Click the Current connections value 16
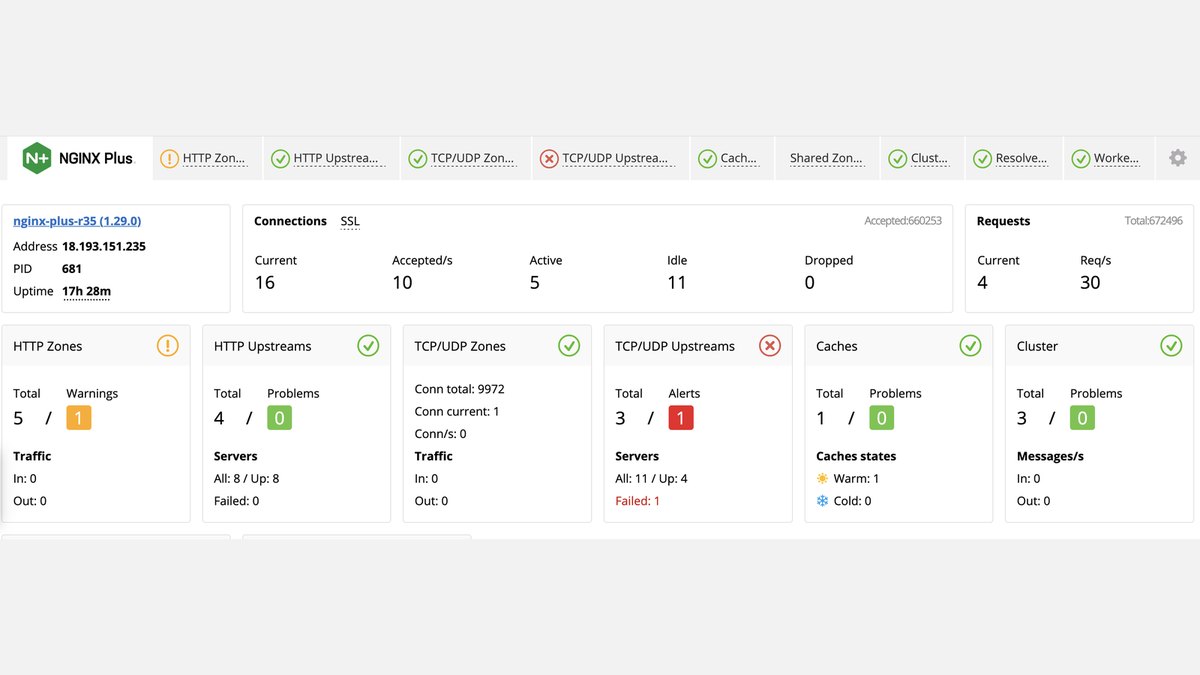The width and height of the screenshot is (1200, 675). point(265,282)
